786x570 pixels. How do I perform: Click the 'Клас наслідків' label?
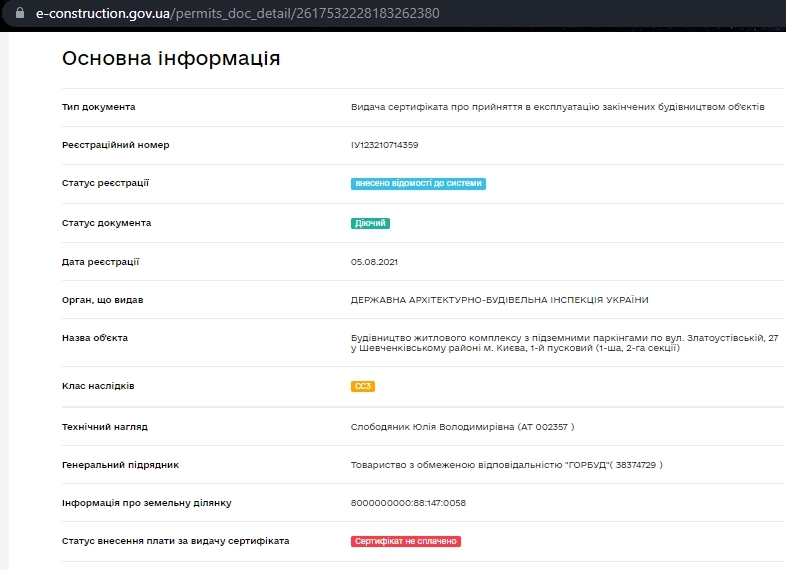(98, 386)
